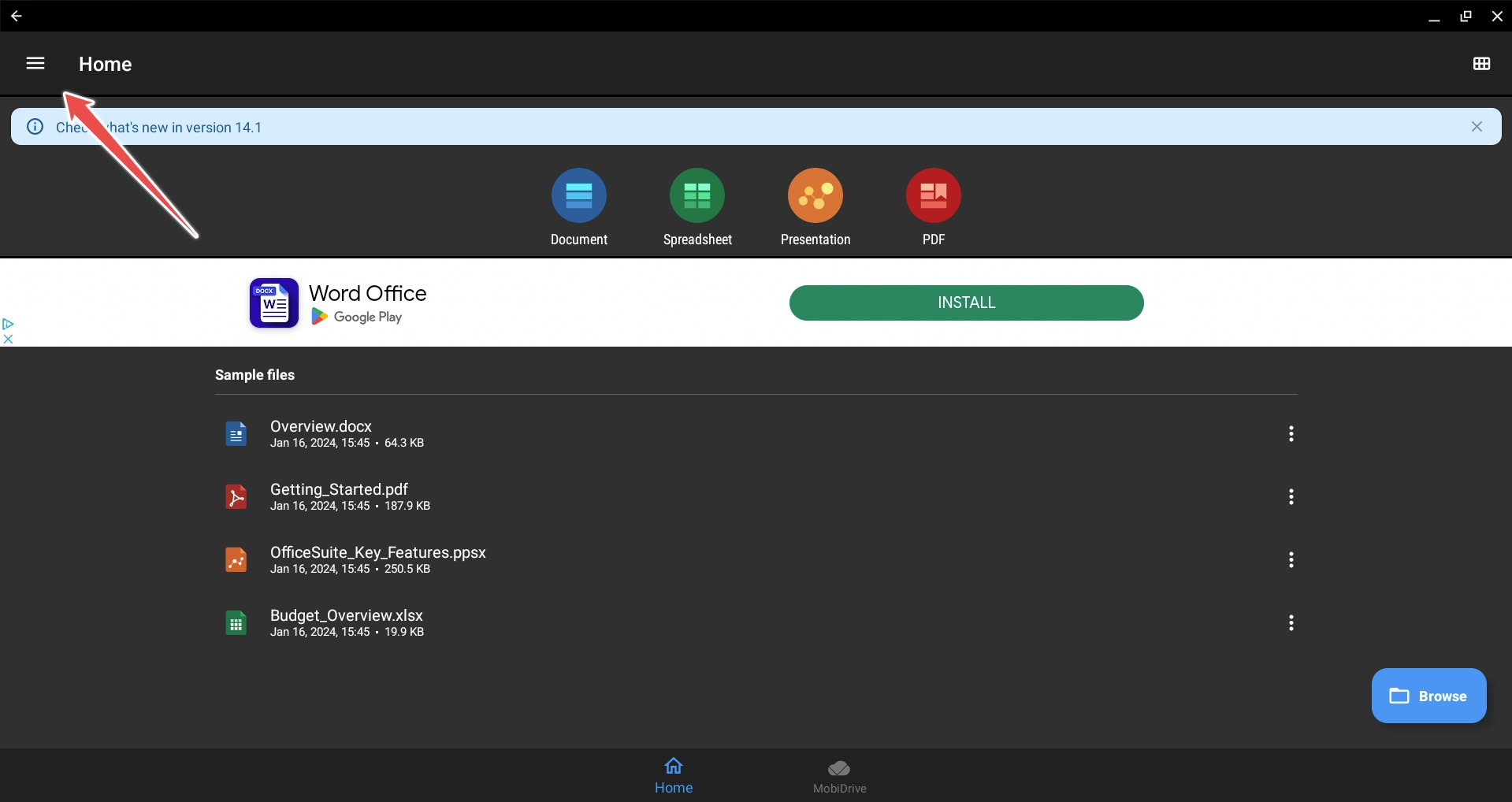Select the Home bottom tab
The image size is (1512, 802).
pos(674,776)
